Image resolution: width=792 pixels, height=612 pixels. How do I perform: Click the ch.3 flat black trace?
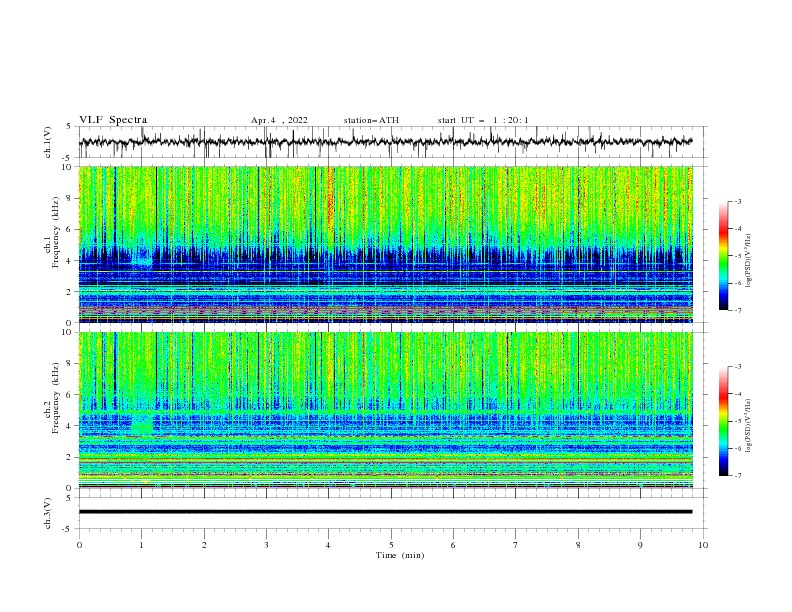(386, 512)
